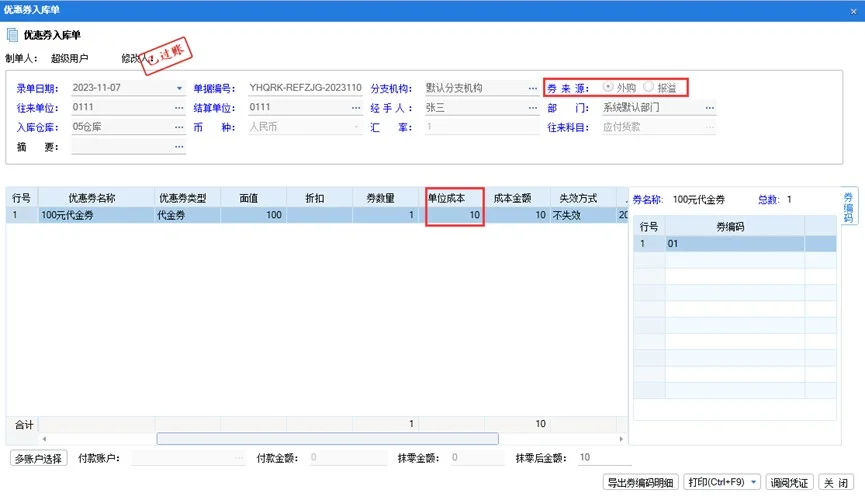Click the grid scrollbar left arrow
The width and height of the screenshot is (865, 500).
[44, 439]
